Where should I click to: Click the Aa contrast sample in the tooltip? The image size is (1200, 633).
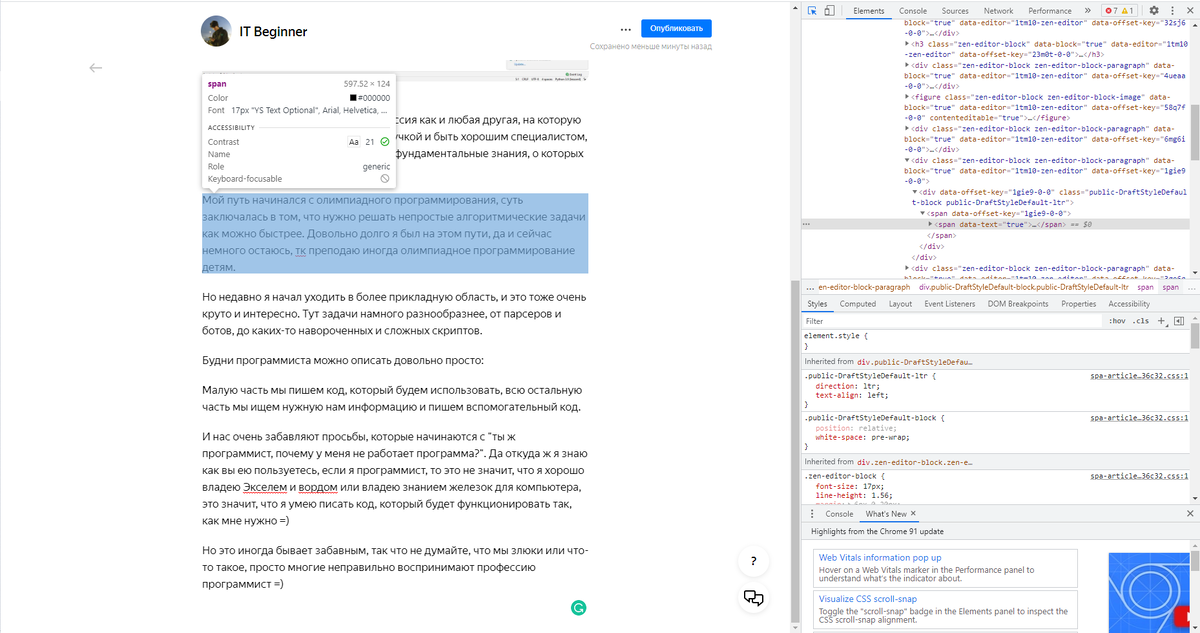click(353, 142)
